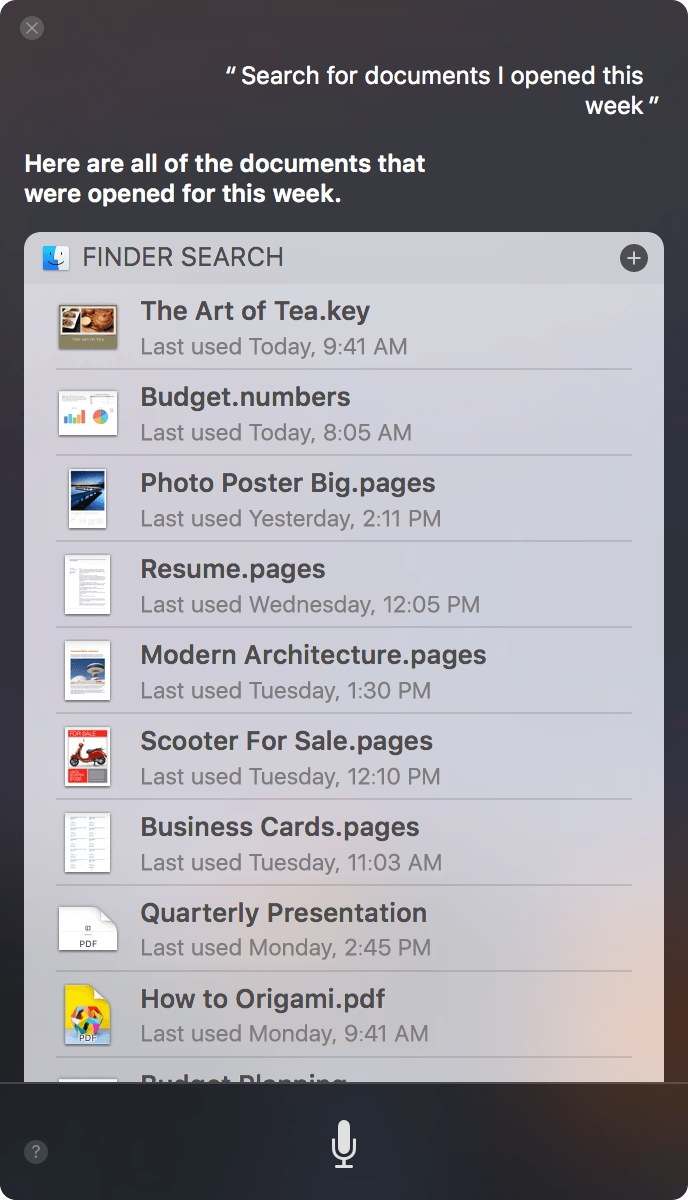This screenshot has width=688, height=1200.
Task: Open the help question mark icon
Action: 36,1152
